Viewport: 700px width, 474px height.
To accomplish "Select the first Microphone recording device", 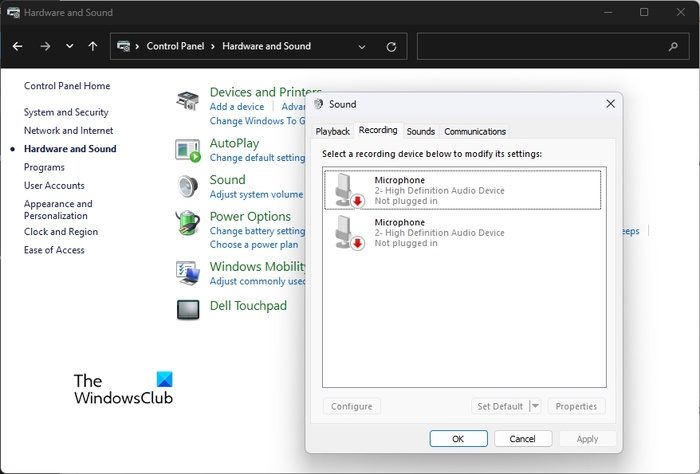I will coord(462,190).
